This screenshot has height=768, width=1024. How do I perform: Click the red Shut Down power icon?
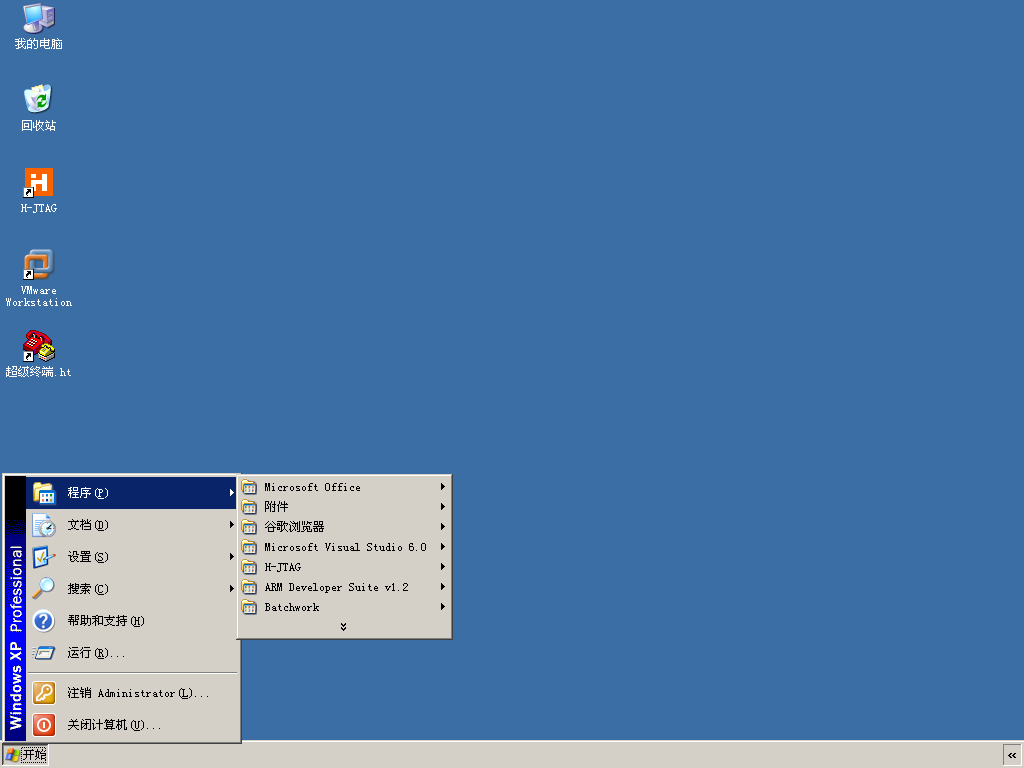pyautogui.click(x=44, y=725)
